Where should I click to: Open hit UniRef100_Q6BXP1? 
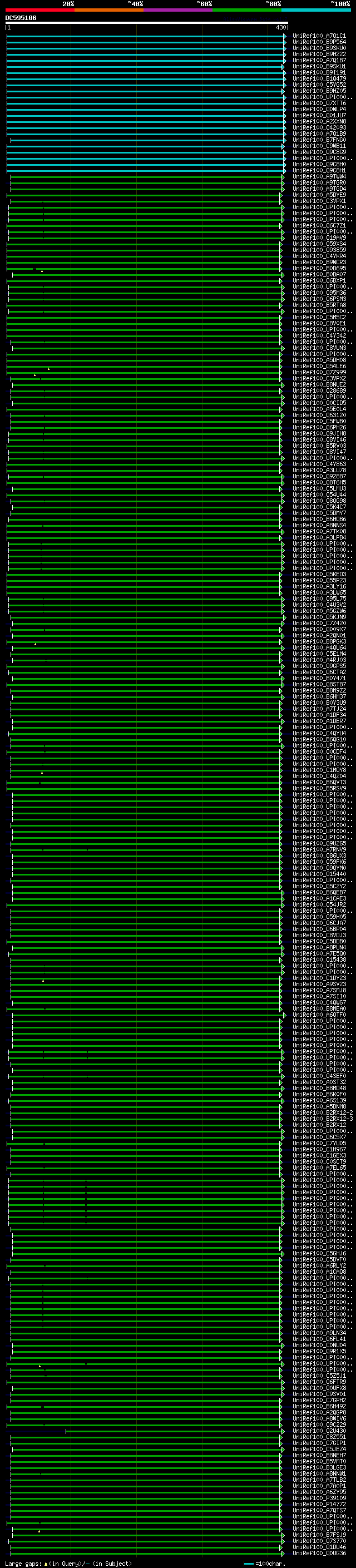(319, 280)
